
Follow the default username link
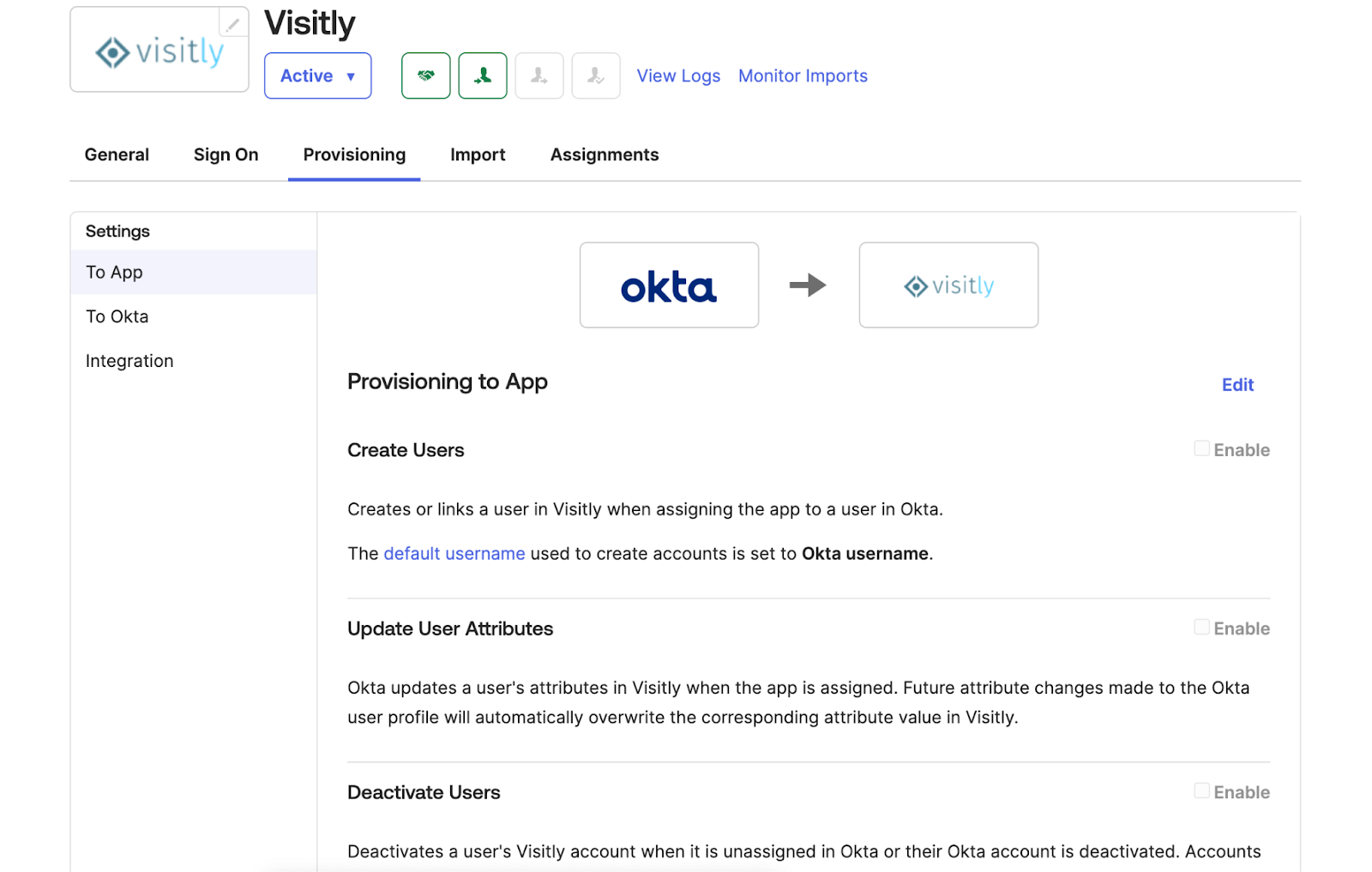pos(454,554)
